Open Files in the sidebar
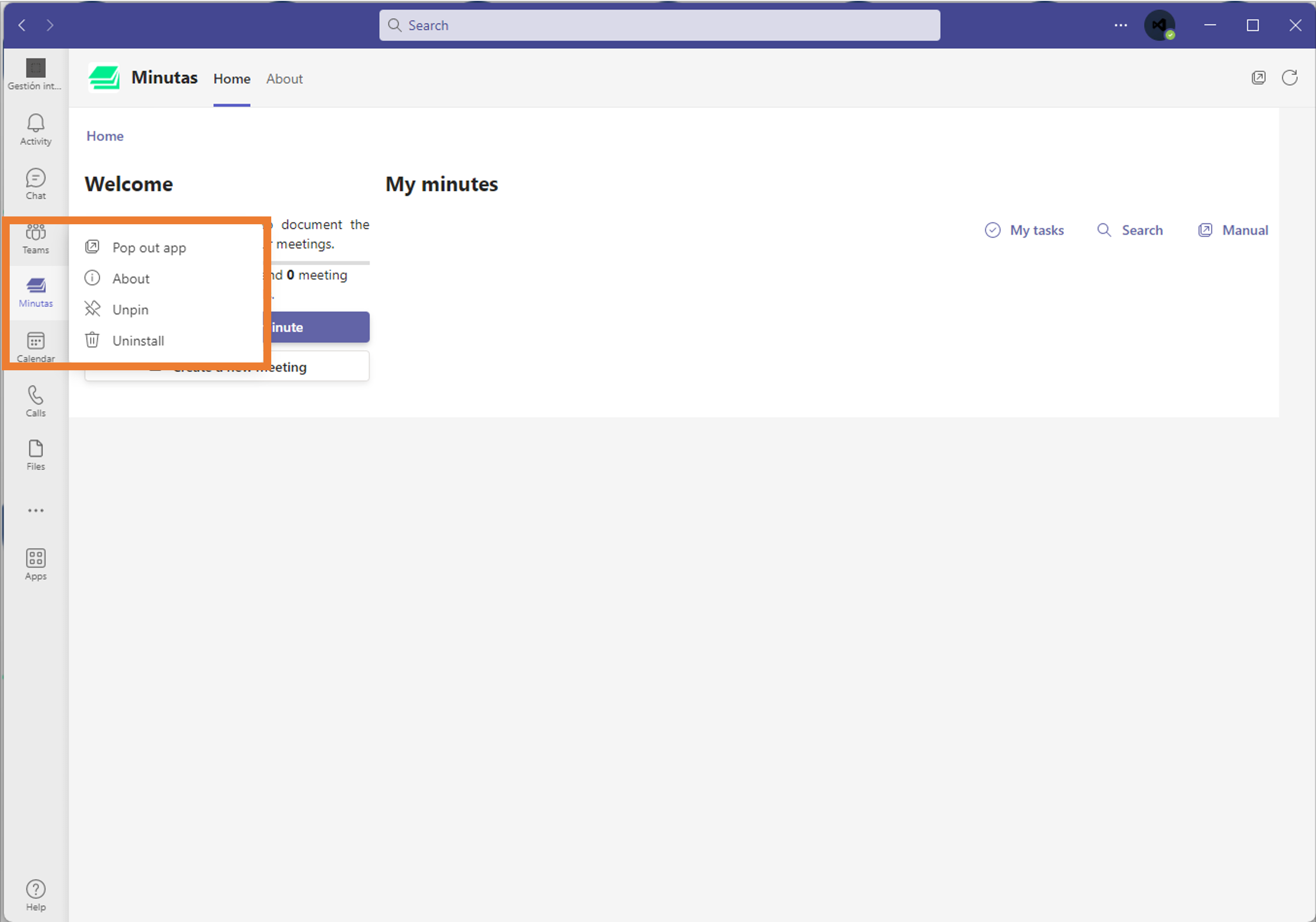This screenshot has height=922, width=1316. click(35, 455)
